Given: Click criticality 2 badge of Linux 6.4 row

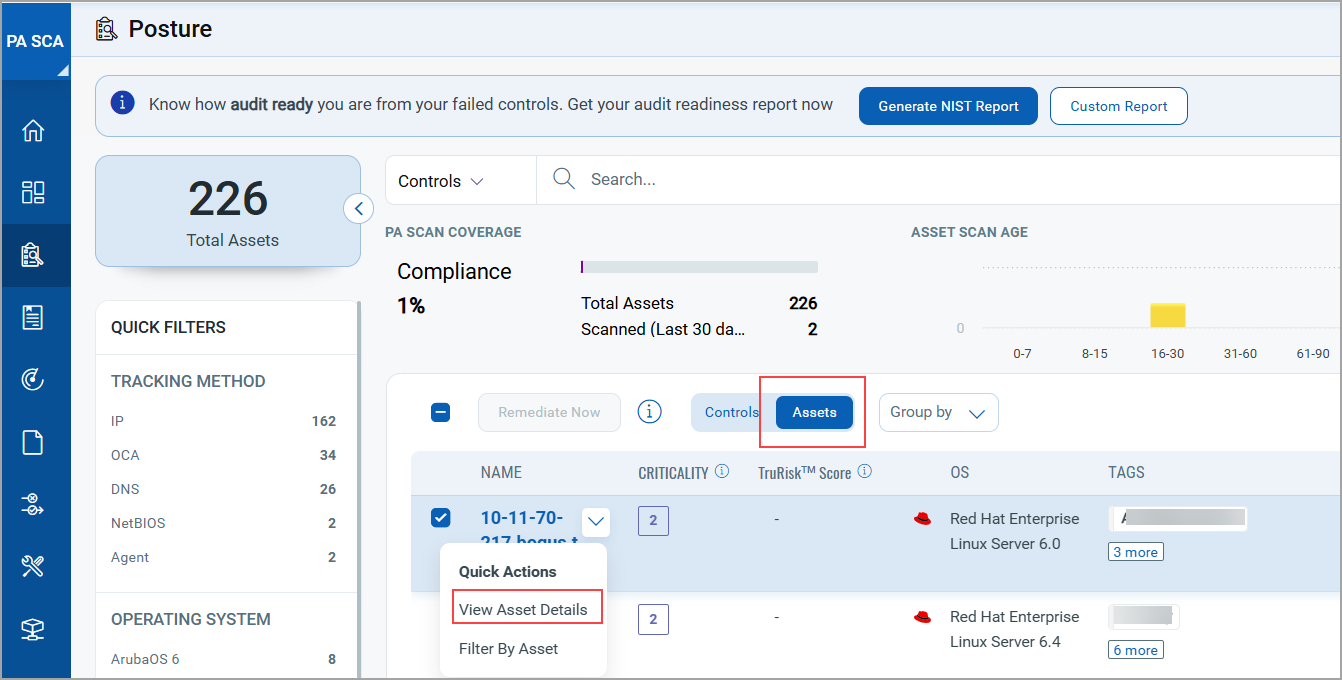Looking at the screenshot, I should tap(653, 619).
